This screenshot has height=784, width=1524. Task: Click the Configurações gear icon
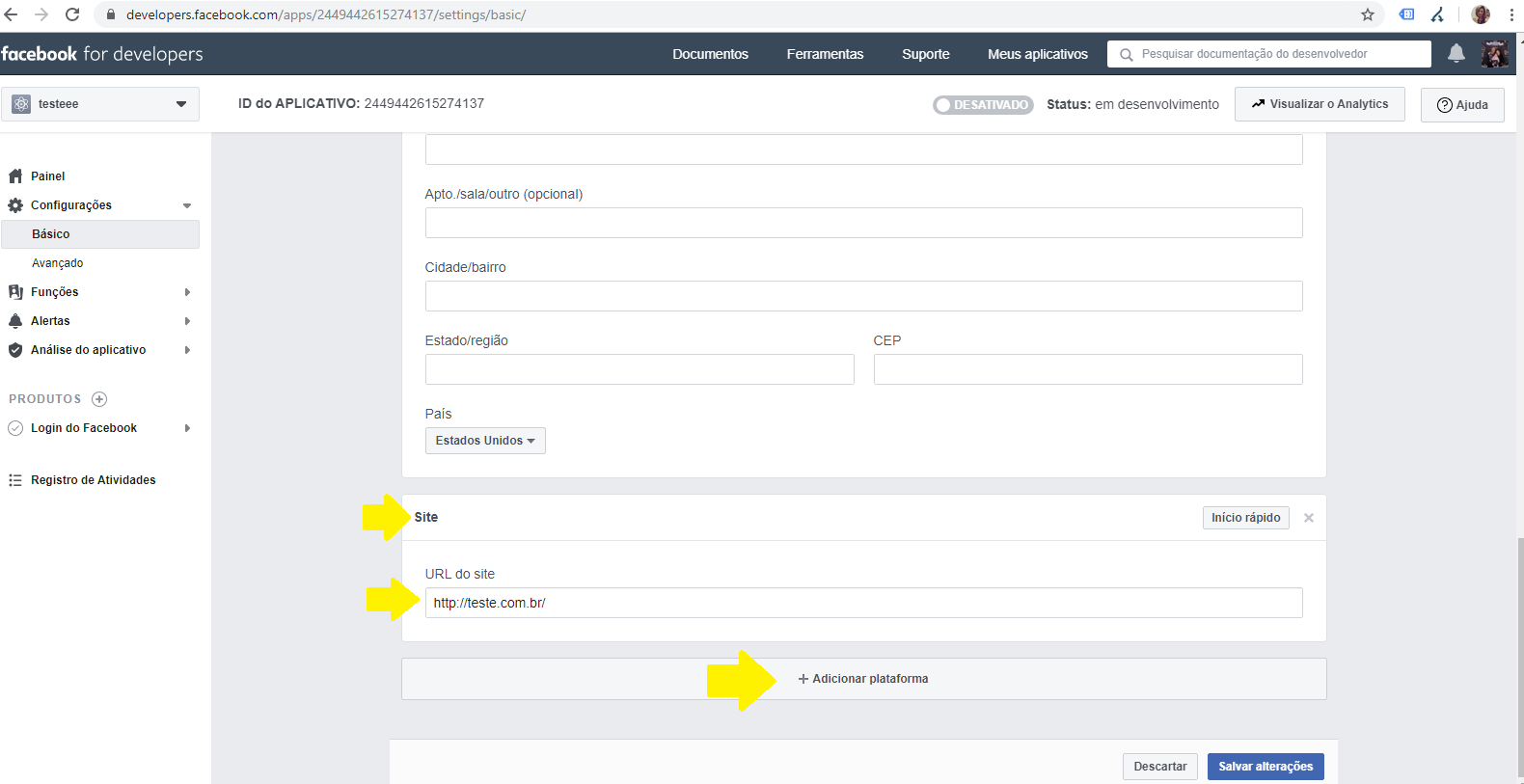[x=15, y=205]
